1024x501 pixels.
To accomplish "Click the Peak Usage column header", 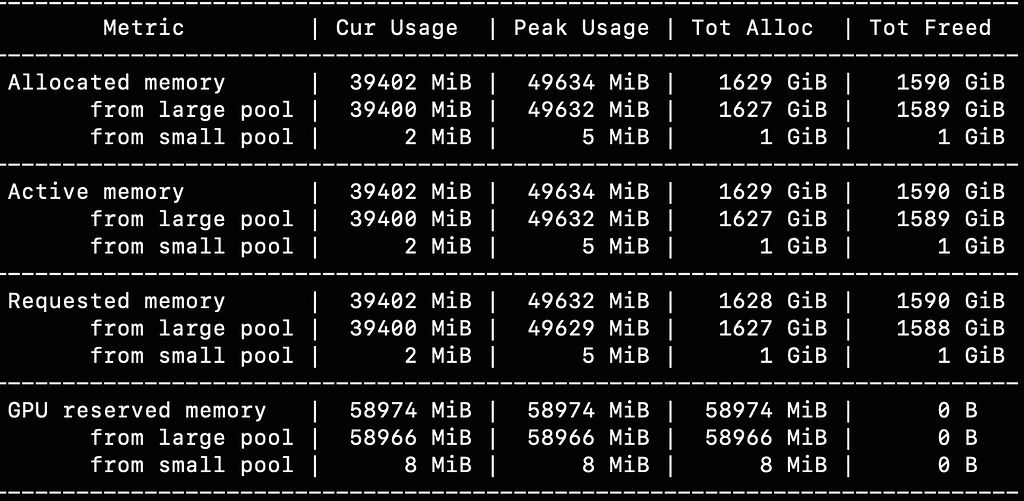I will click(581, 27).
